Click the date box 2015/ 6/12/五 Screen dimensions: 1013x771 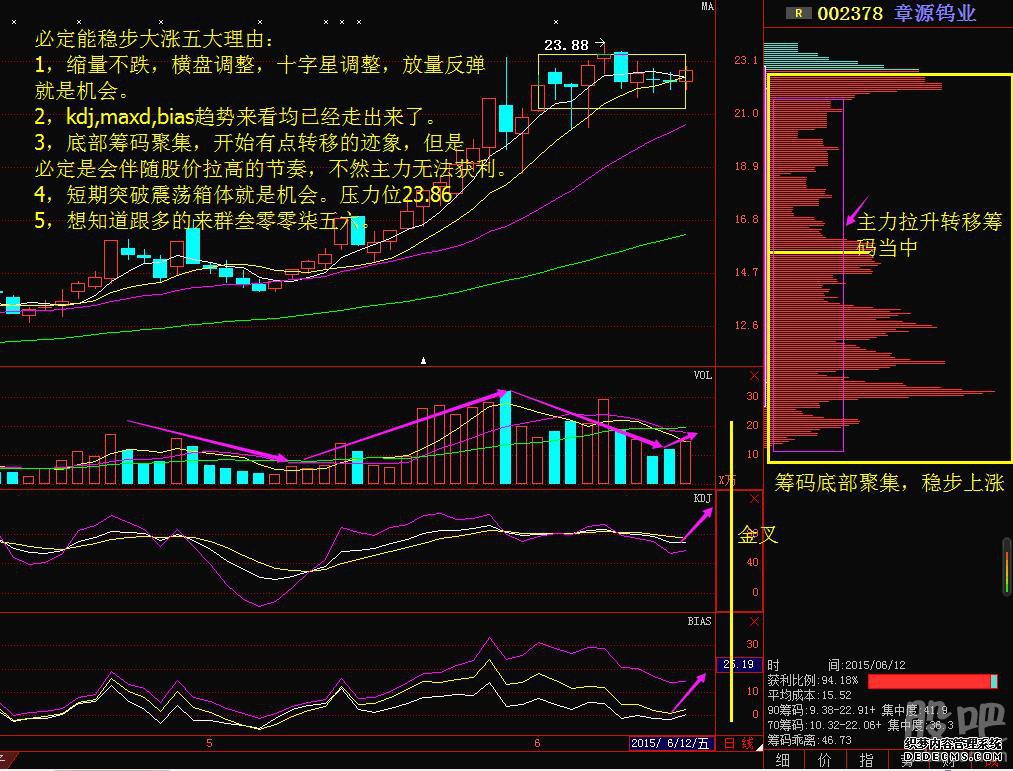point(671,744)
